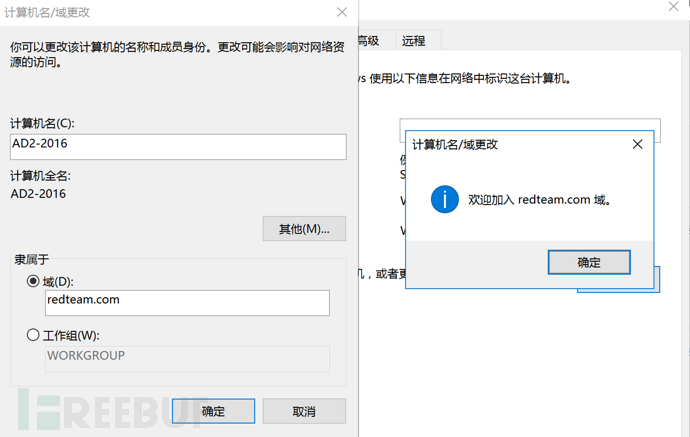The width and height of the screenshot is (690, 437).
Task: Click the 计算机名 field containing AD2-2016
Action: (178, 146)
